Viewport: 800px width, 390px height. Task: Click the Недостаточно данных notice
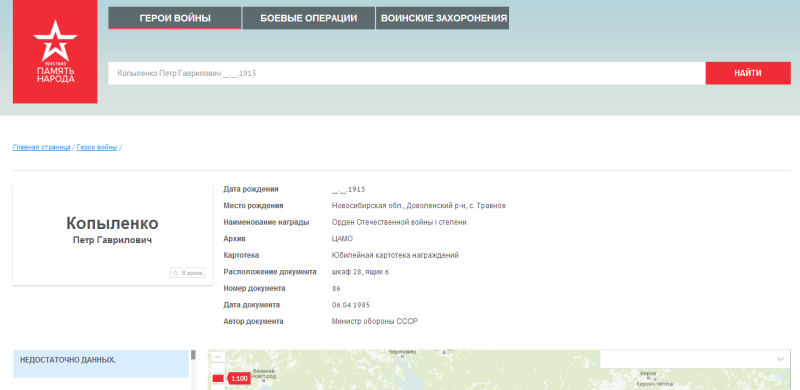[101, 364]
